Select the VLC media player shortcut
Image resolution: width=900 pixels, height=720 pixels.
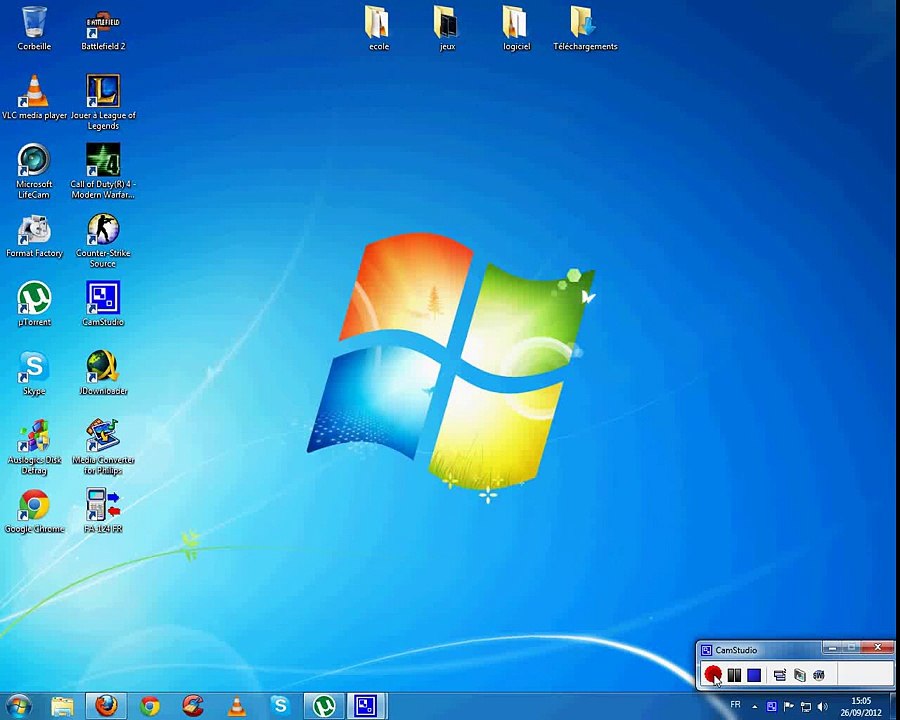point(34,98)
